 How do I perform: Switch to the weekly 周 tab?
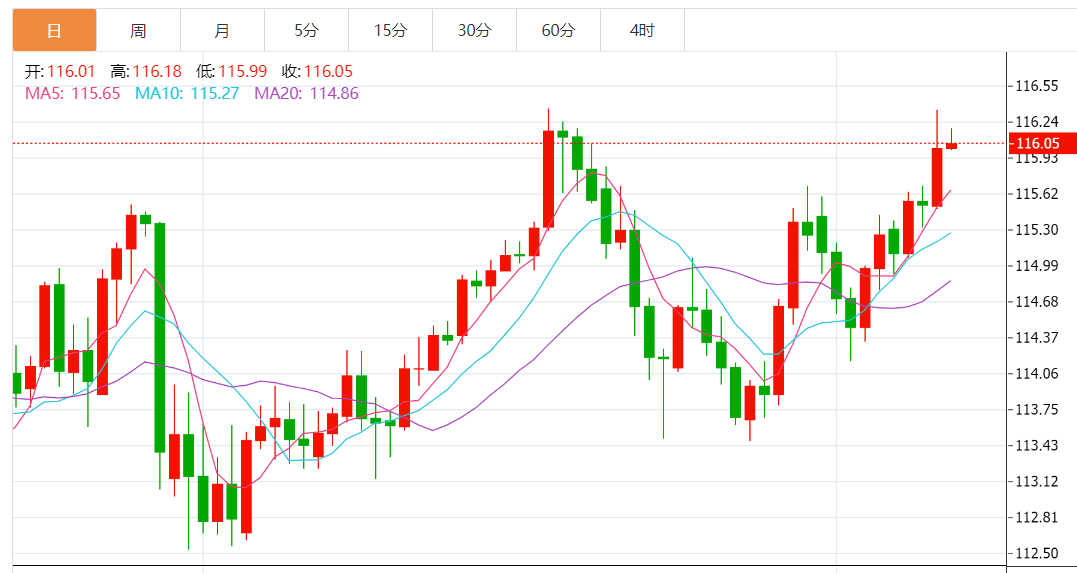coord(138,30)
